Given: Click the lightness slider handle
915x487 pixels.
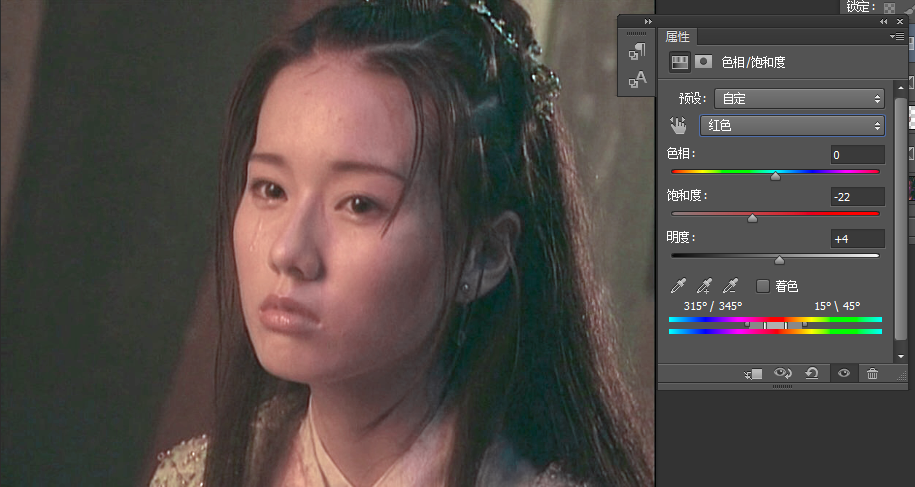Looking at the screenshot, I should [780, 260].
